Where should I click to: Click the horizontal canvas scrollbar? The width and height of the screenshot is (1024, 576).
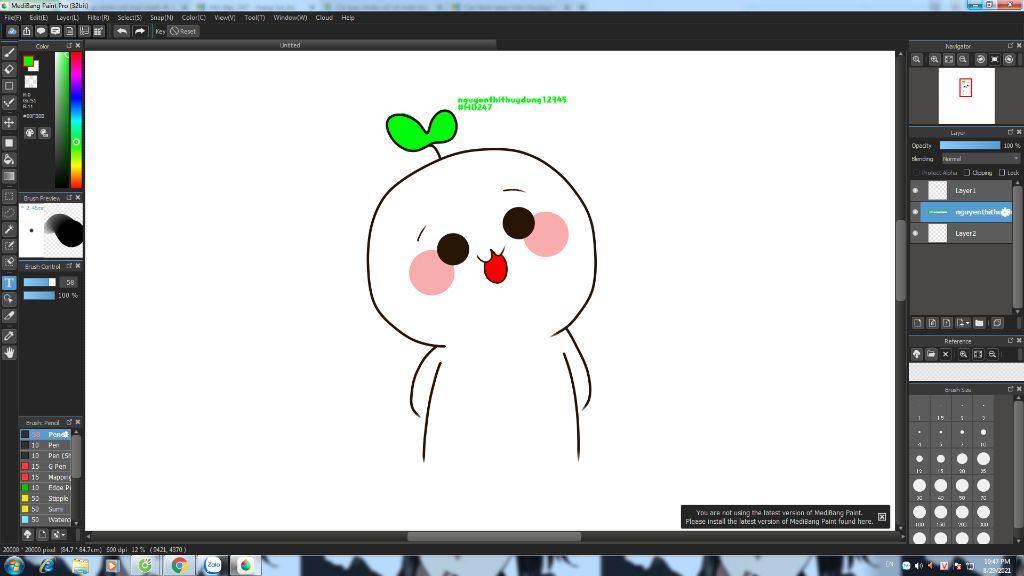(x=494, y=537)
